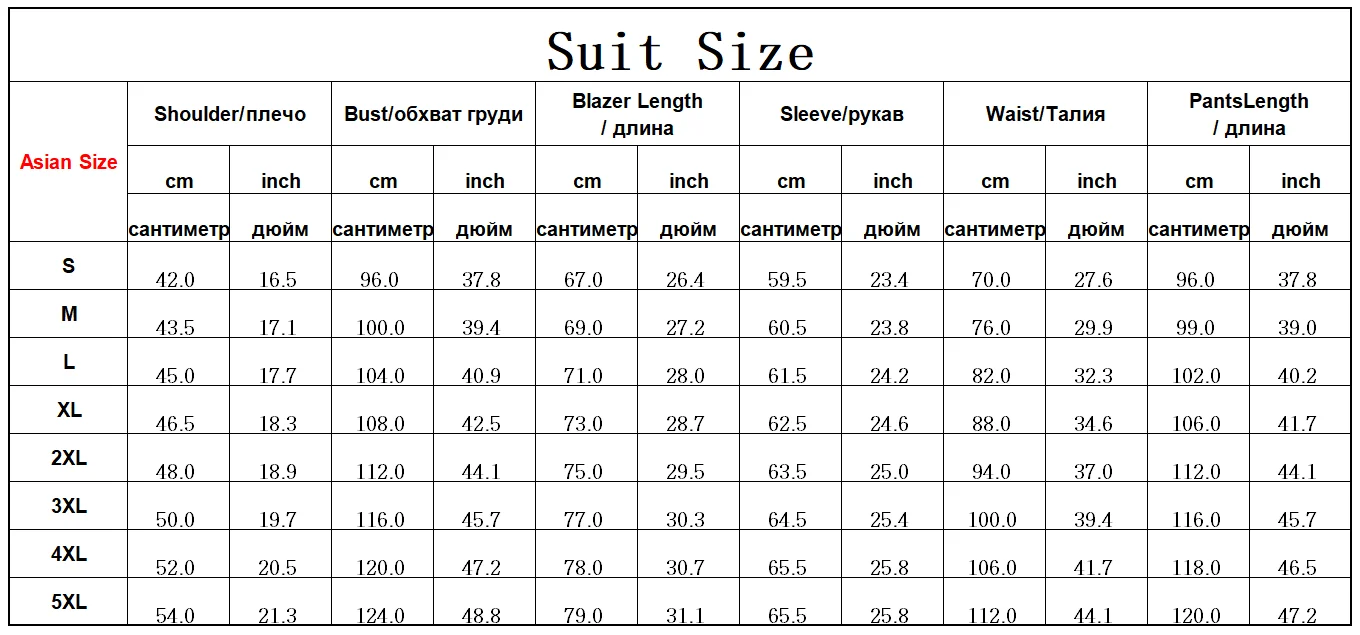
Task: Select the XL row label
Action: pyautogui.click(x=68, y=410)
